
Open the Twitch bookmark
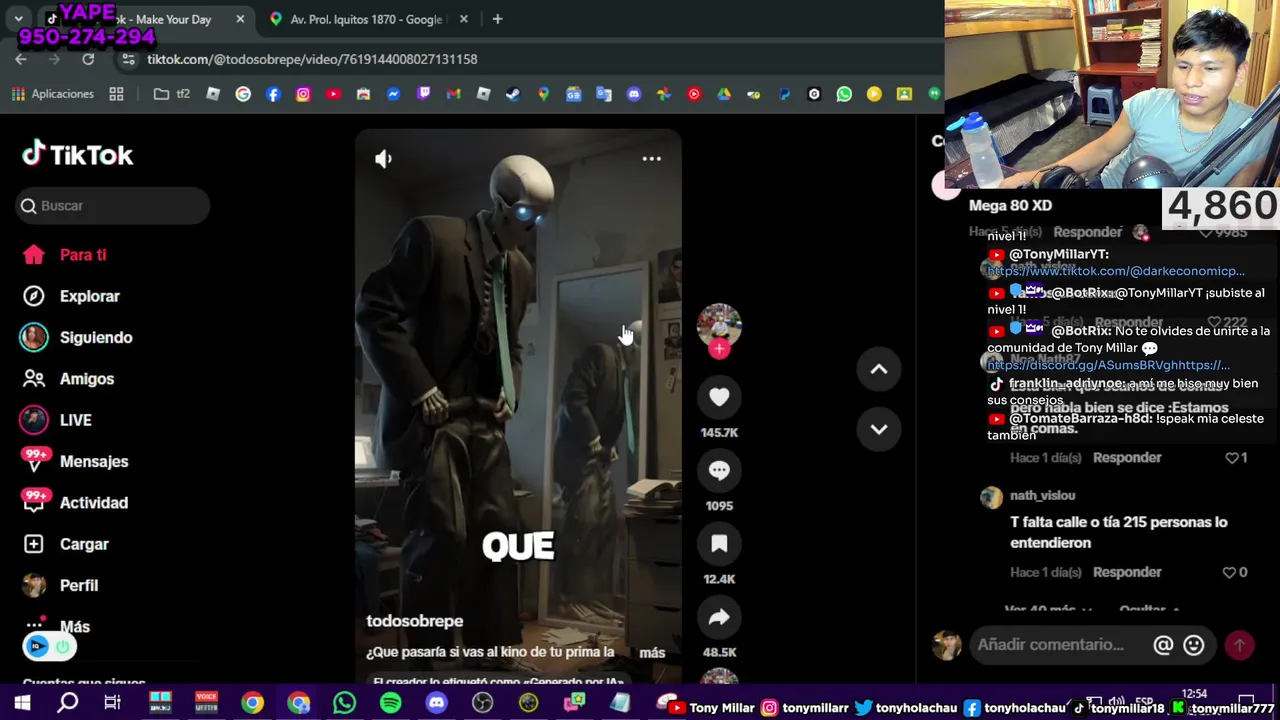423,94
